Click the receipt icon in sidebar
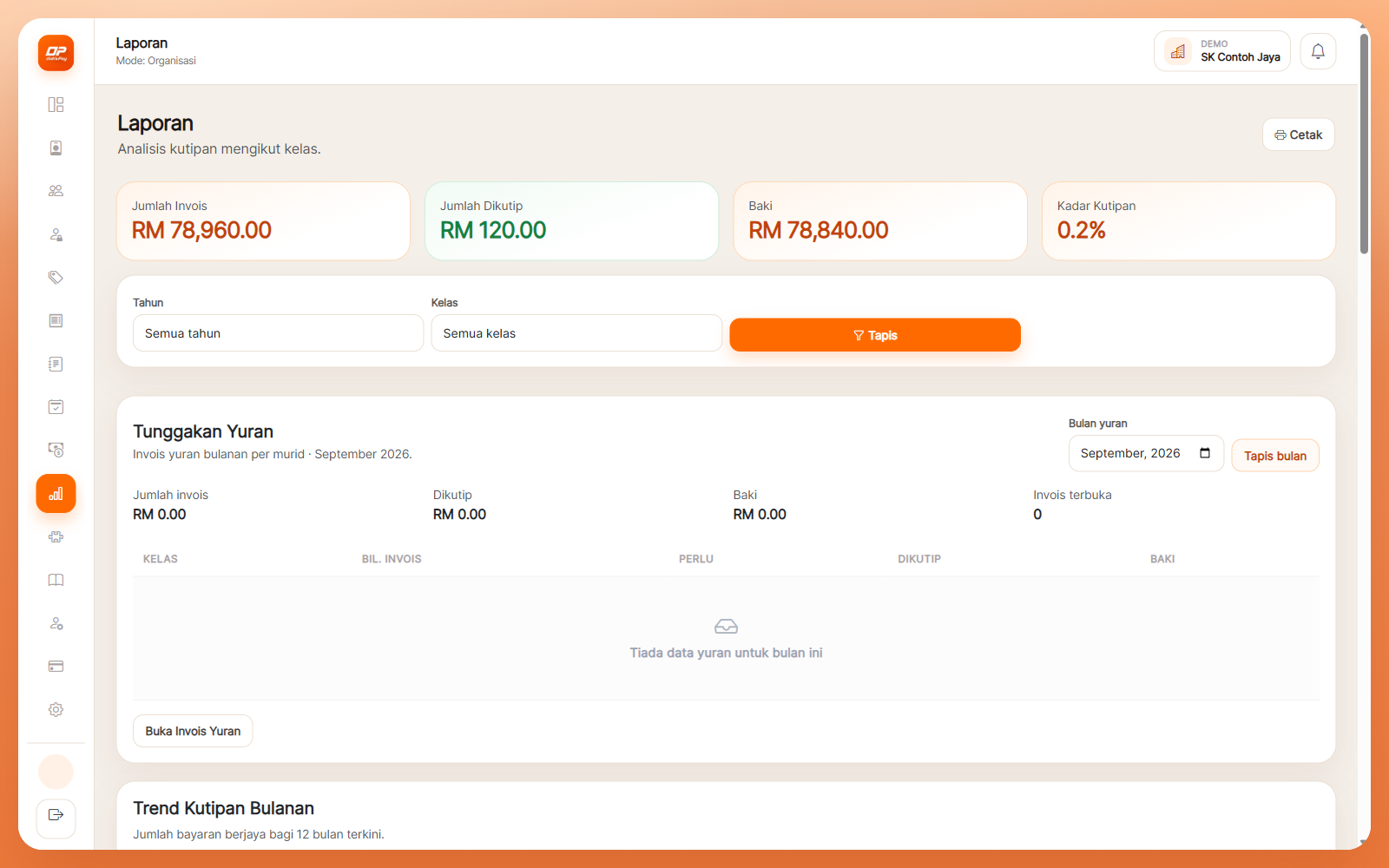Screen dimensions: 1389x868 56,321
